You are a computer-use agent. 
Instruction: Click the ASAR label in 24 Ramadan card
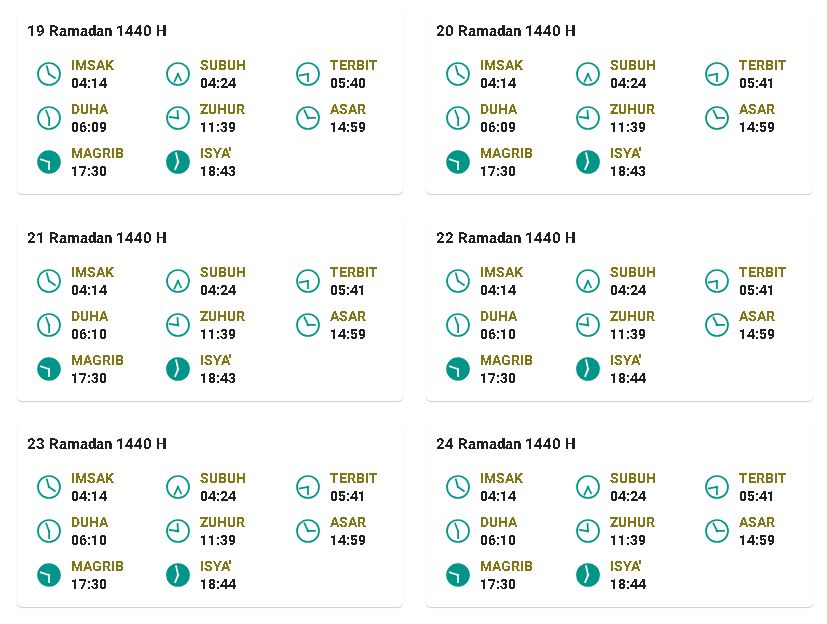coord(756,522)
